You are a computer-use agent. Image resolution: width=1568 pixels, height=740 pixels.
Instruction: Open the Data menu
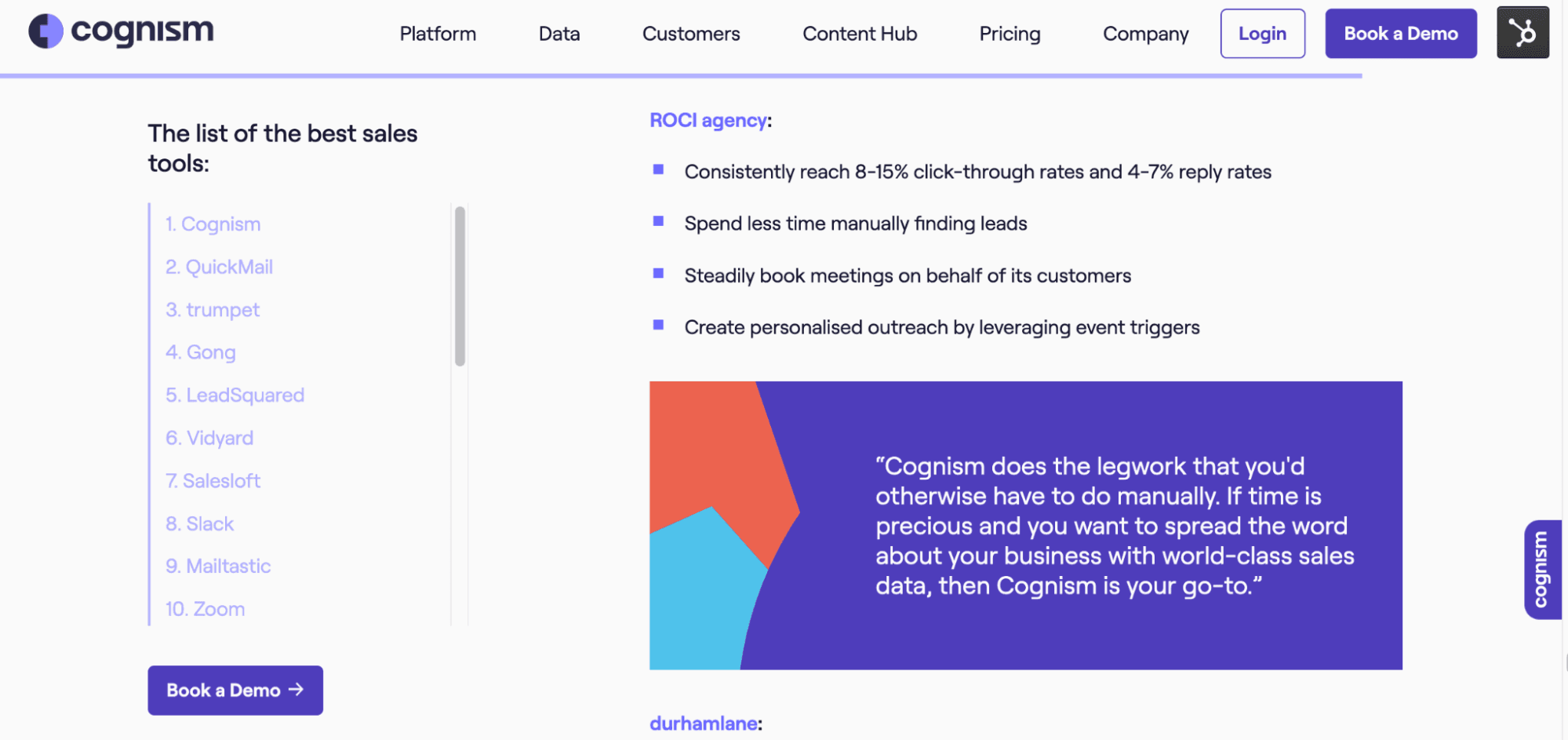coord(558,34)
